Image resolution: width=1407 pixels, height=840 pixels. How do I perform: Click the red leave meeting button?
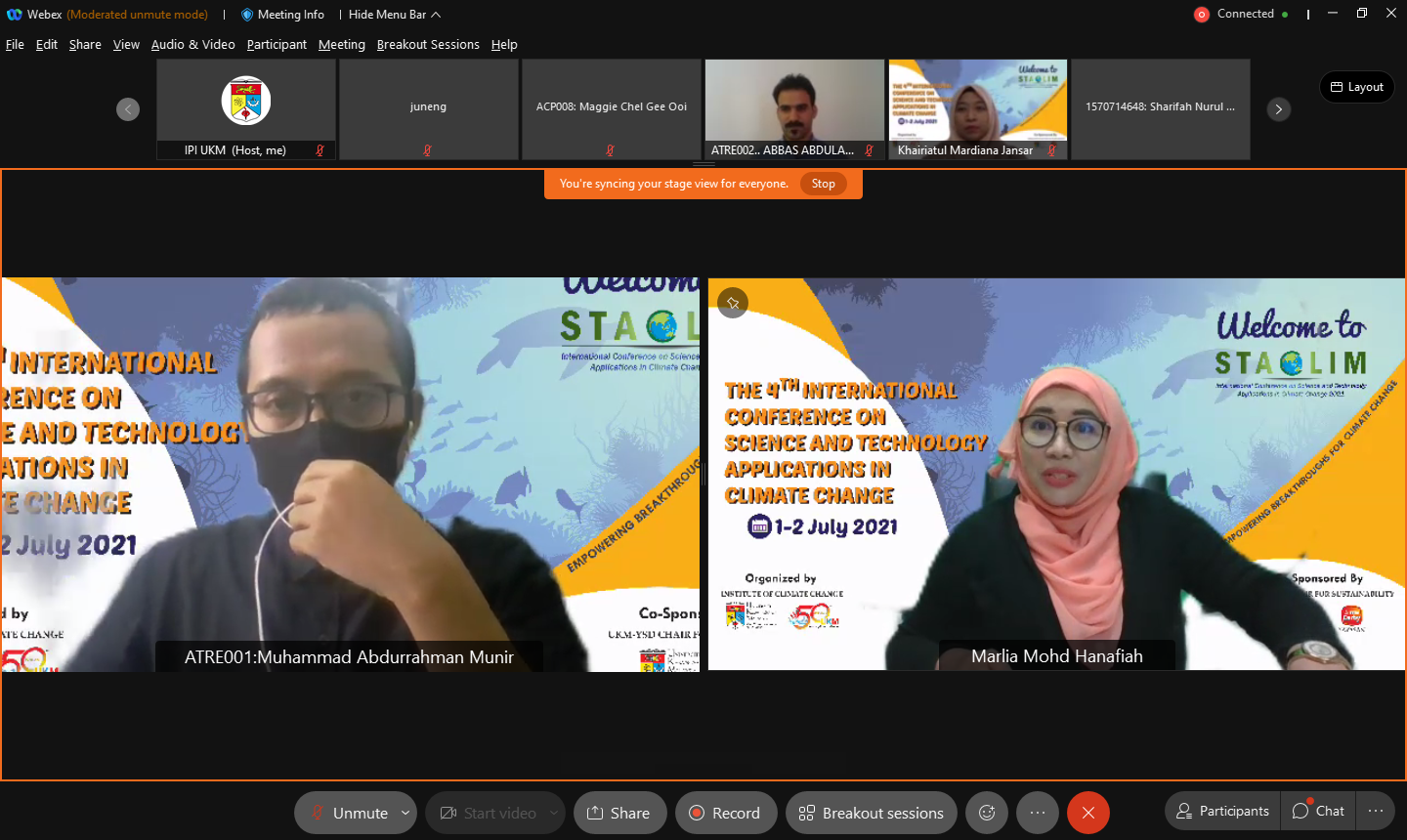pyautogui.click(x=1087, y=813)
